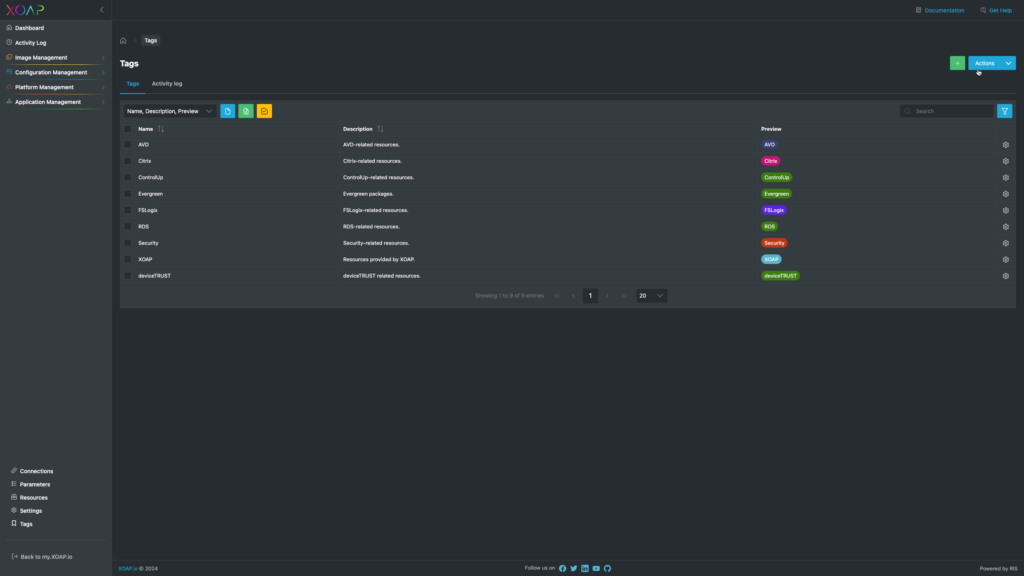This screenshot has width=1024, height=576.
Task: Tick the Security row checkbox
Action: pos(128,243)
